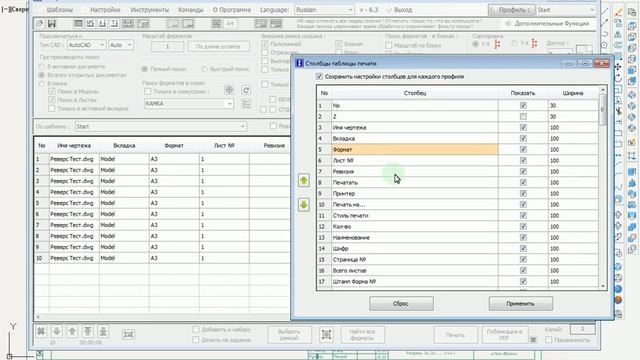Click the table grid icon in main toolbar

(x=78, y=24)
